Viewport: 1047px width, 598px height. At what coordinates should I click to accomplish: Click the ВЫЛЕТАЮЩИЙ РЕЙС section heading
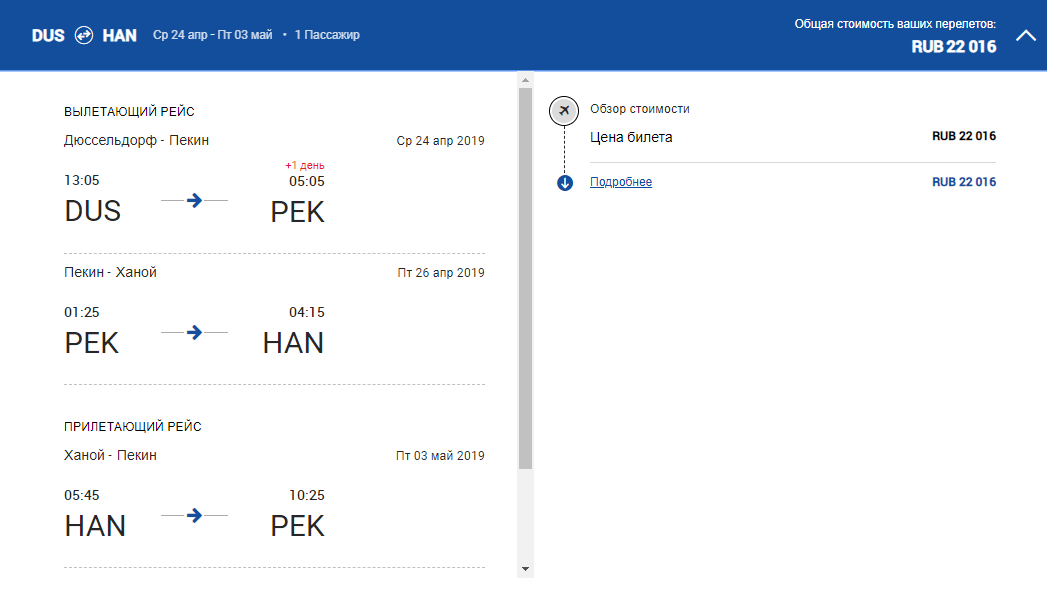(129, 112)
